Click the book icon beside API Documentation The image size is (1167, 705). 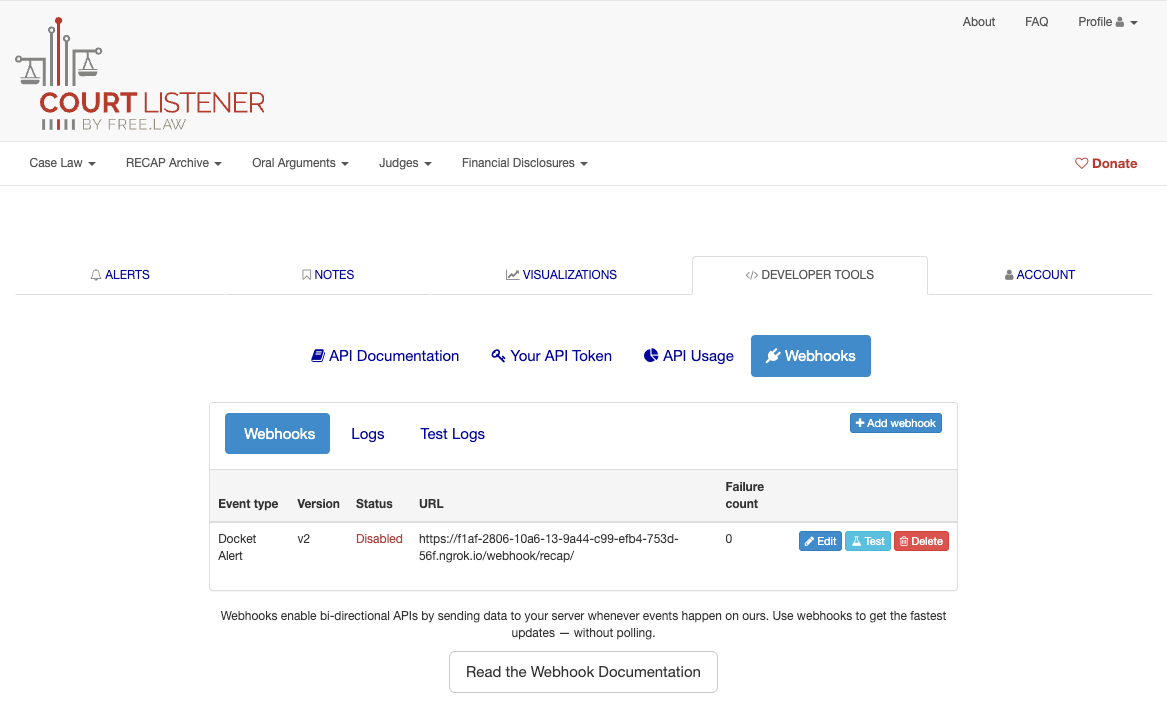[317, 355]
